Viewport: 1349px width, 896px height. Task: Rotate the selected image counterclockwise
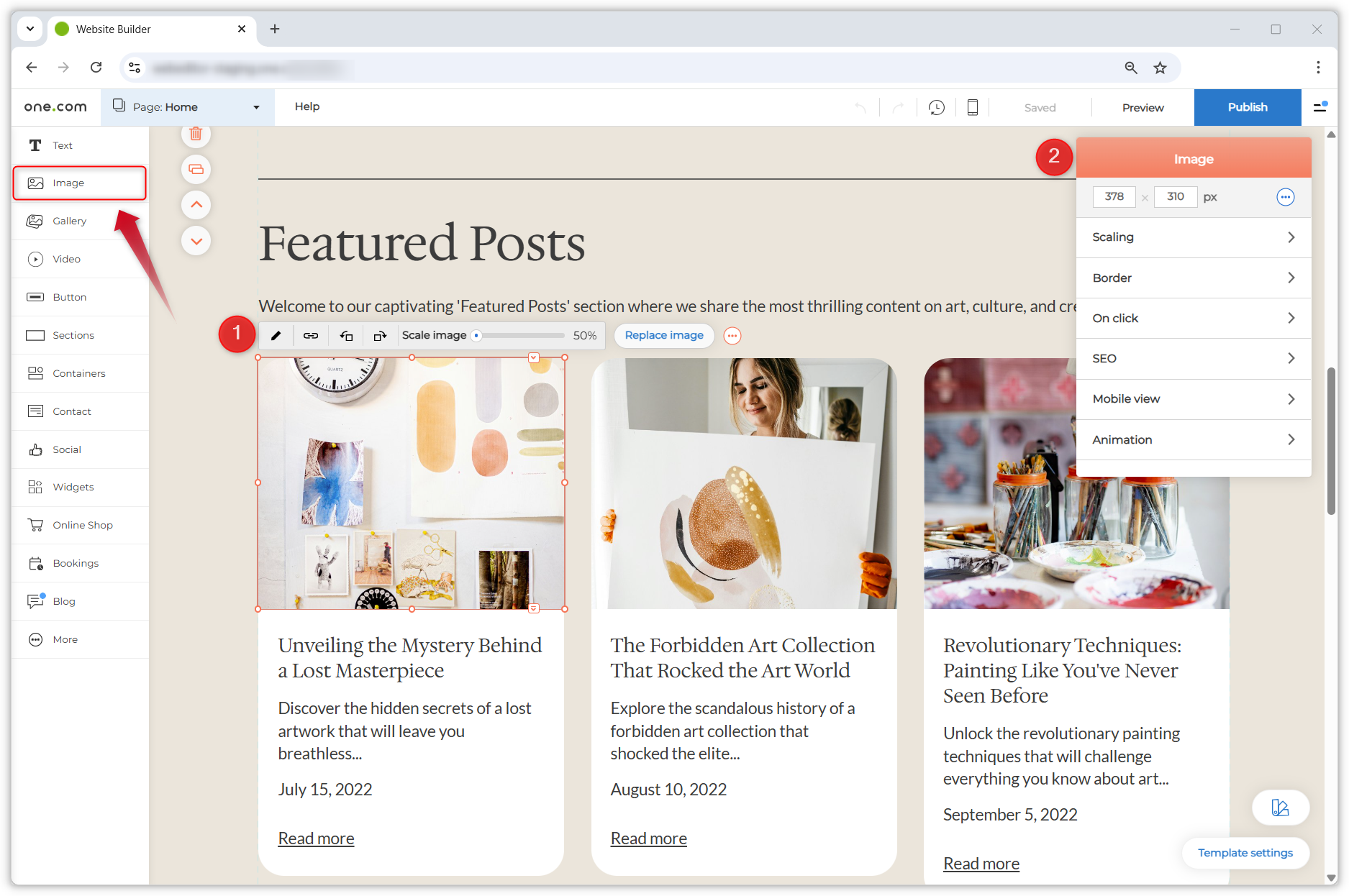(x=345, y=335)
